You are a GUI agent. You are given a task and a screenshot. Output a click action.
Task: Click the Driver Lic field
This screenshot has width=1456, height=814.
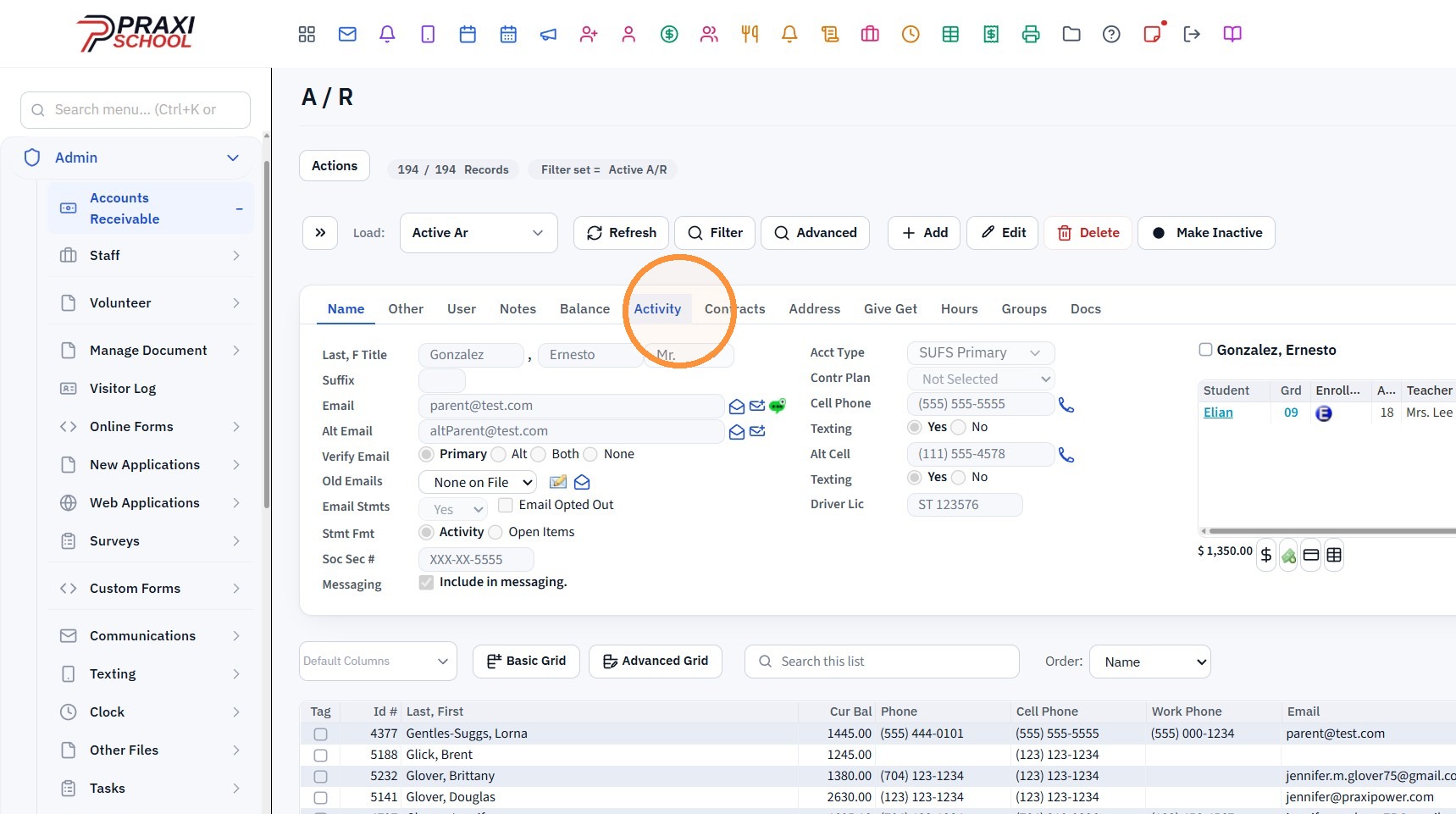965,505
